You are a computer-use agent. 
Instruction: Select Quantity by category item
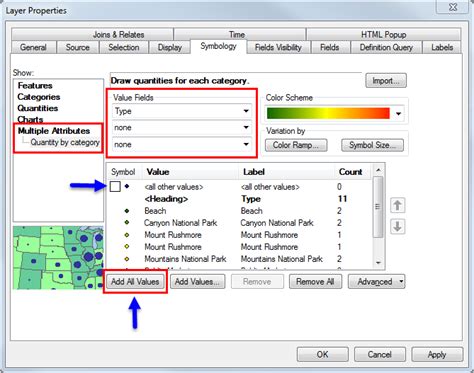(65, 142)
